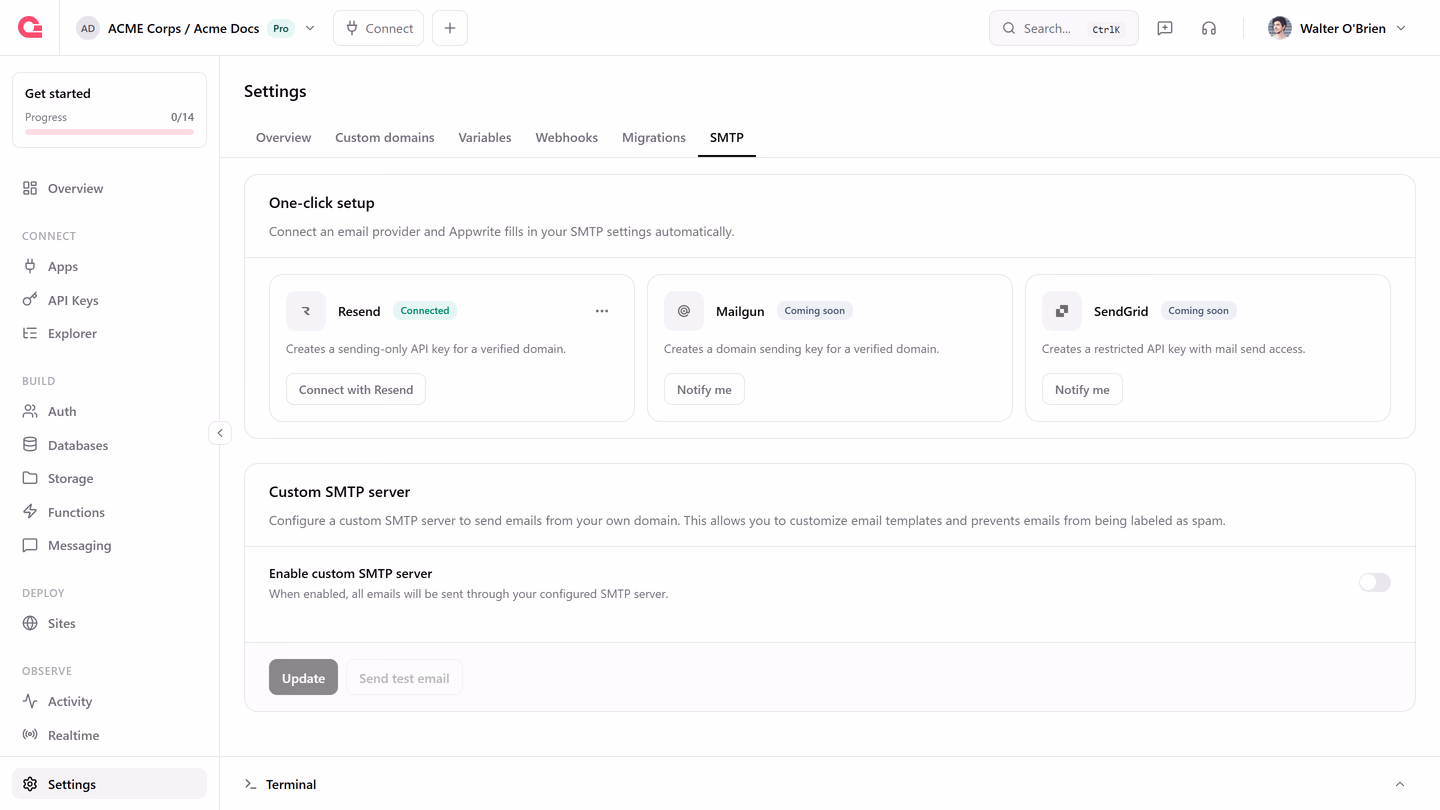The height and width of the screenshot is (810, 1440).
Task: Open API Keys key icon
Action: pos(30,300)
